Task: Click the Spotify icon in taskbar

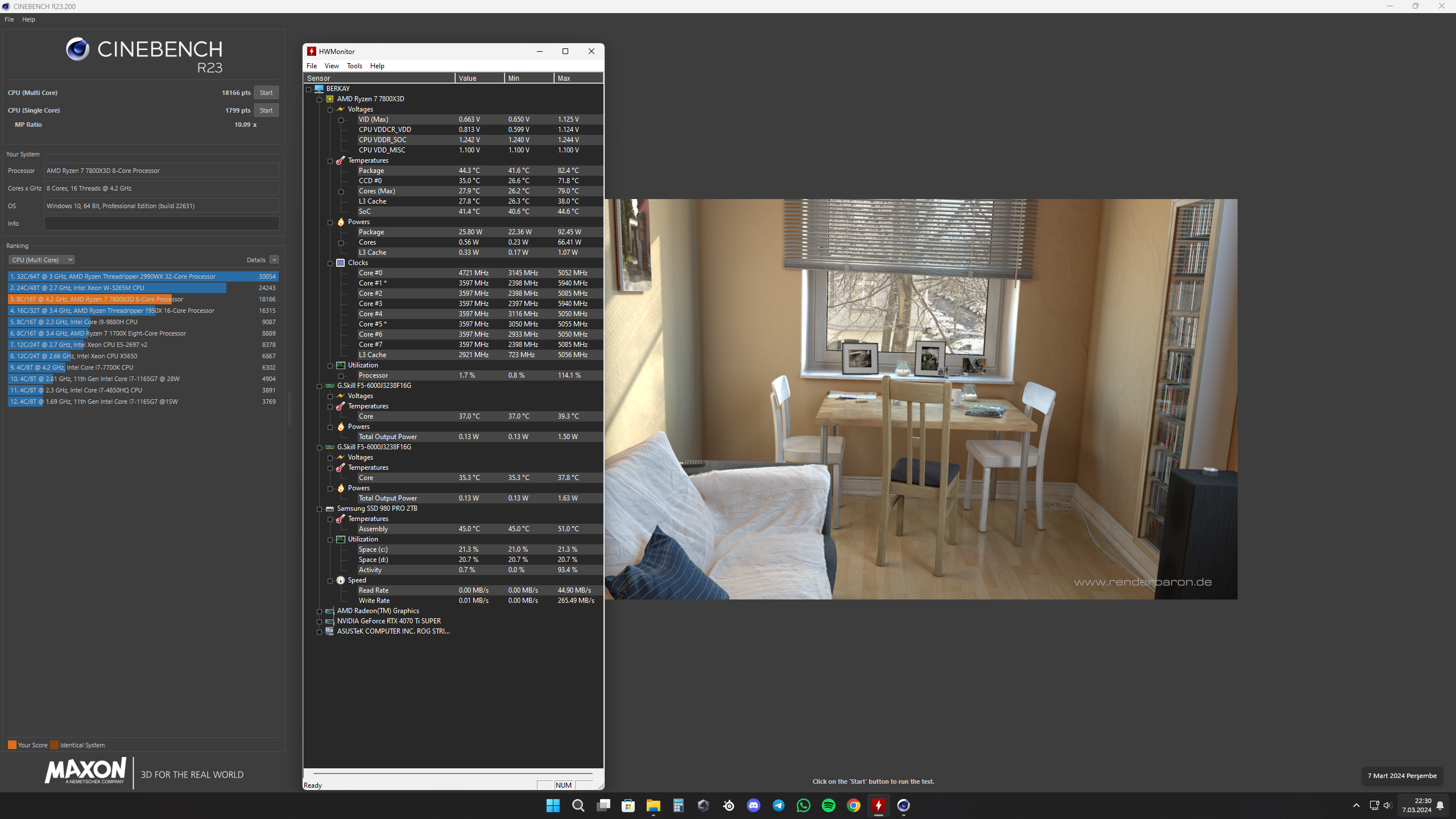Action: pos(828,805)
